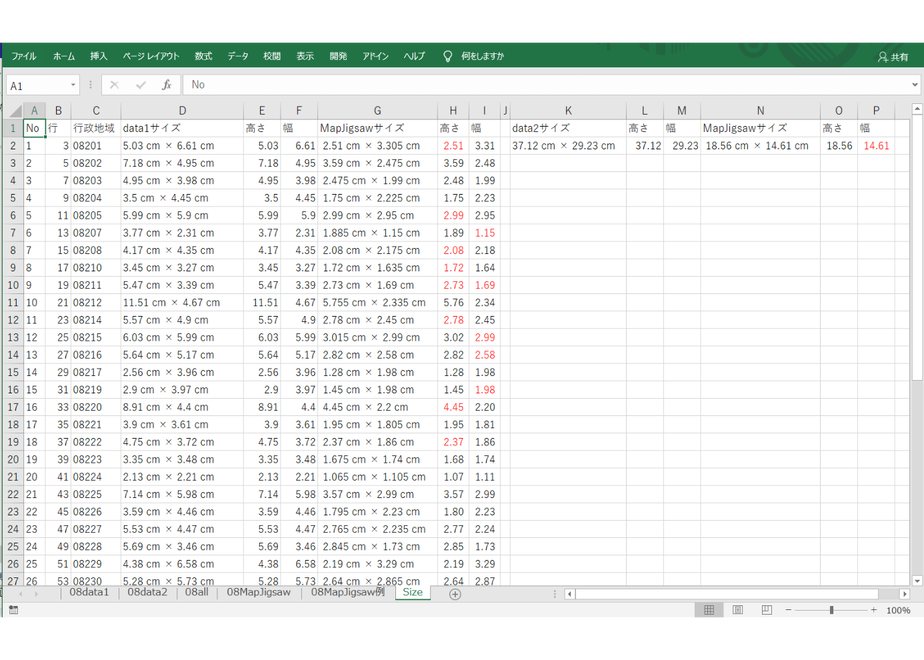Switch to the 08all sheet tab
This screenshot has width=924, height=660.
tap(197, 592)
